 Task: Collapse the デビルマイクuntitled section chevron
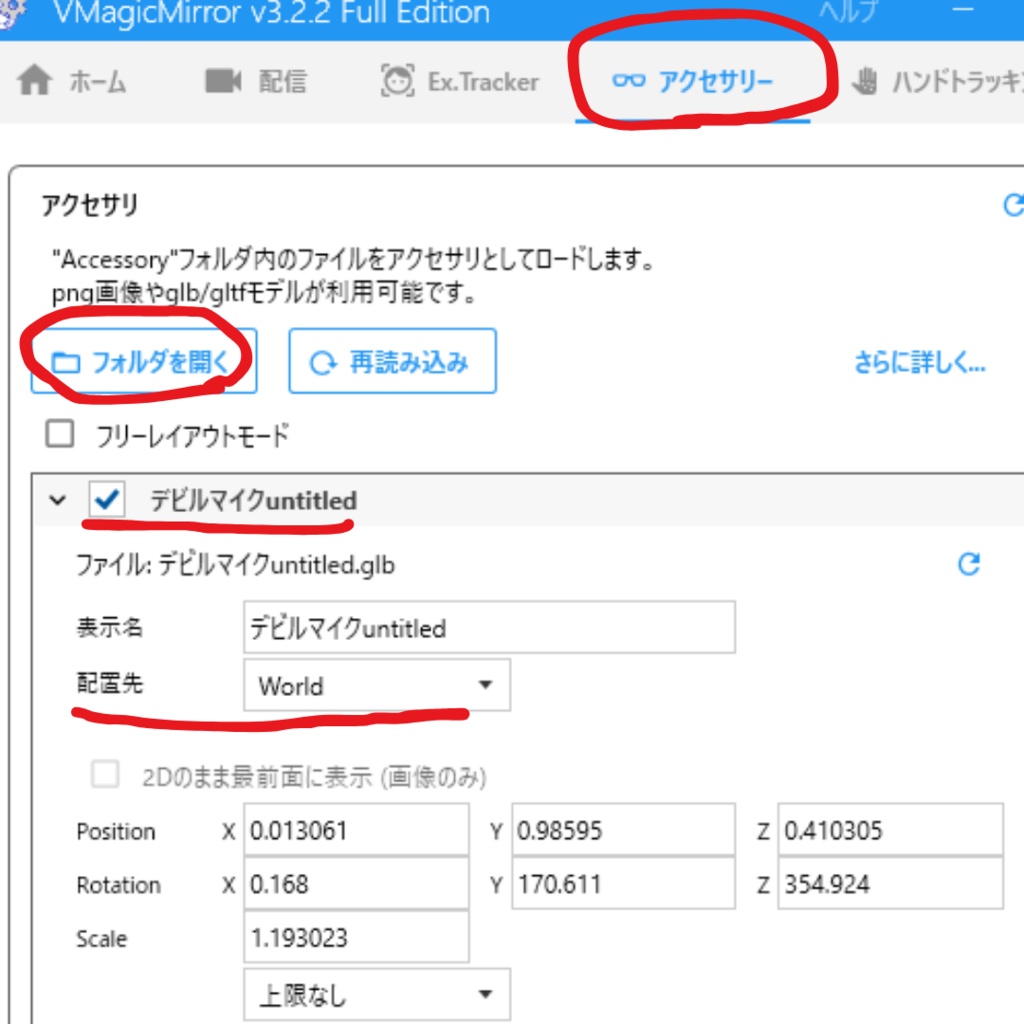[x=57, y=500]
